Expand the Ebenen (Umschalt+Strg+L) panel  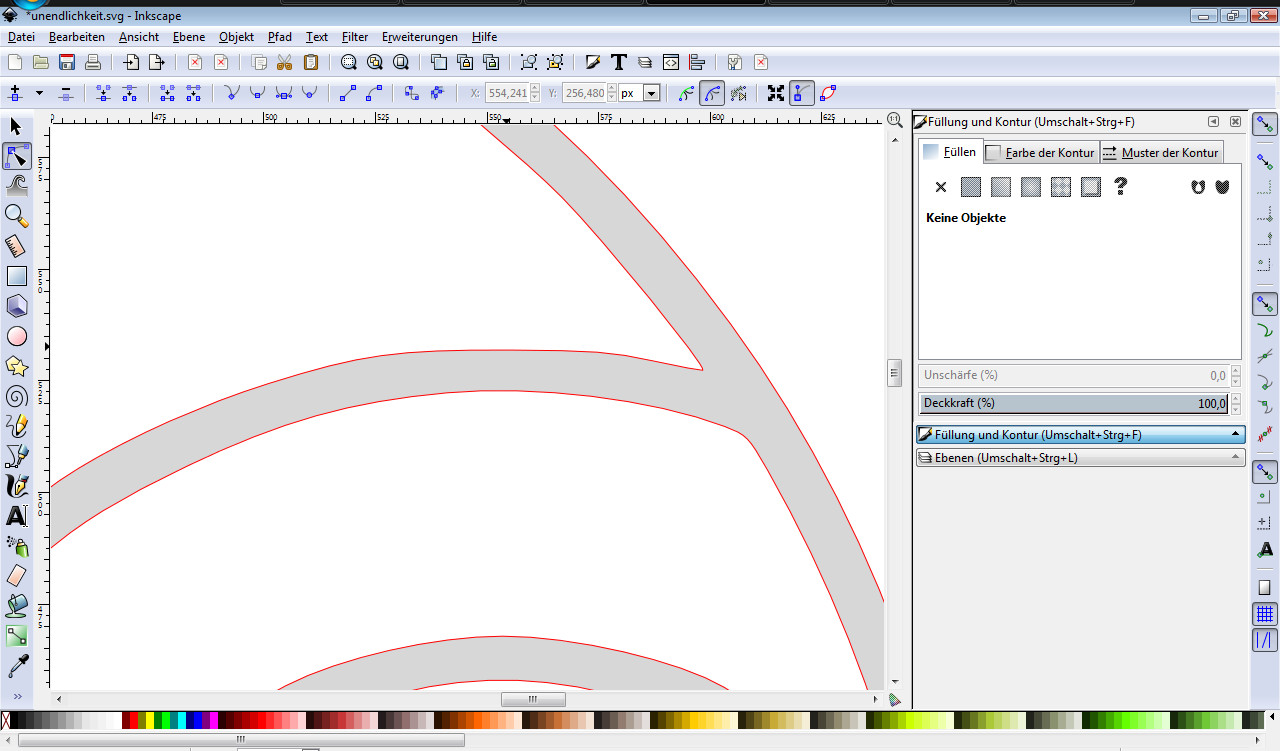point(1080,458)
